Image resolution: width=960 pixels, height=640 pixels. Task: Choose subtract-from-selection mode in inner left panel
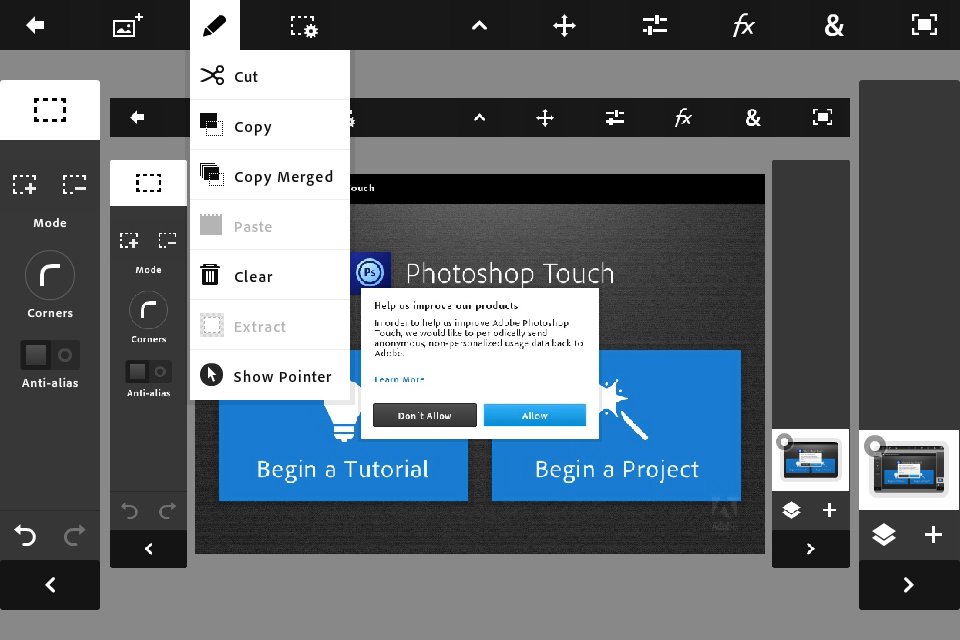click(x=167, y=239)
